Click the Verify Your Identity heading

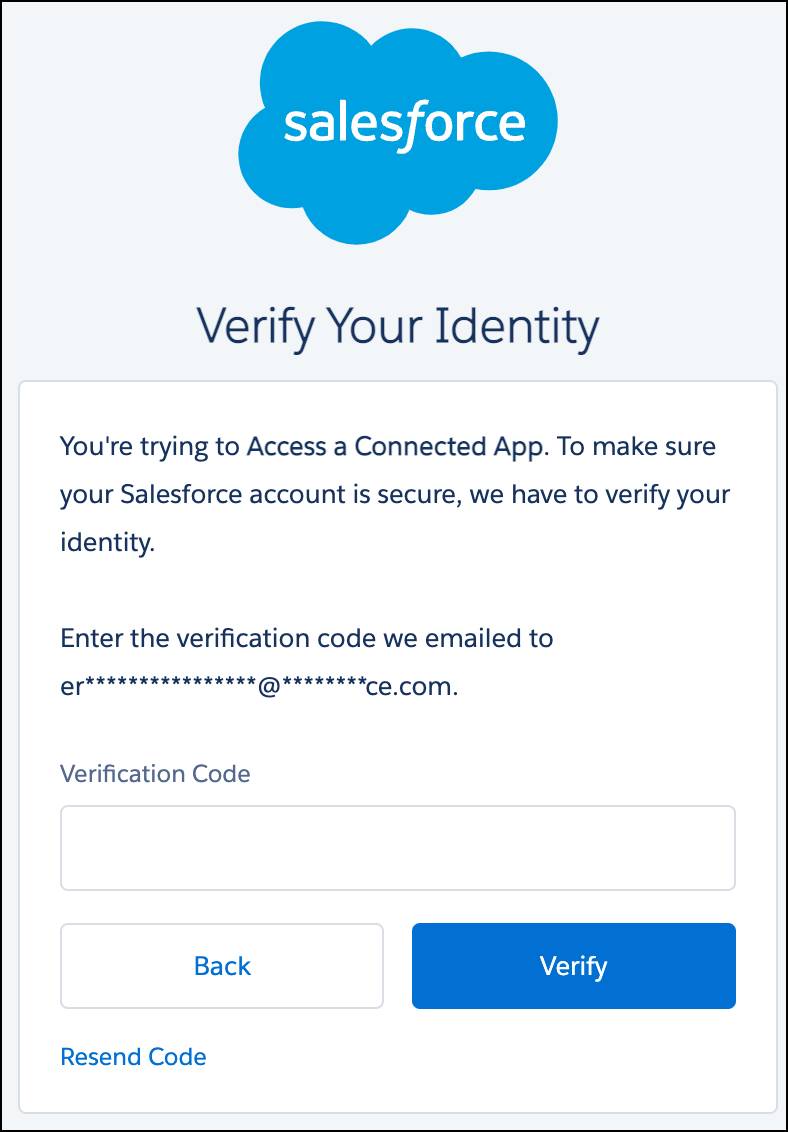pos(394,324)
